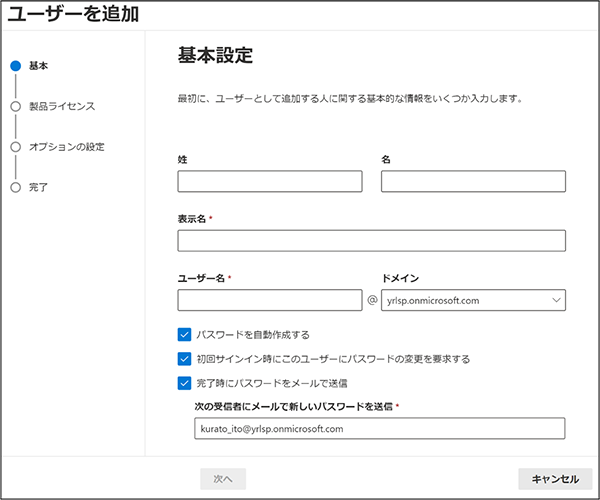Open the ドメイン dropdown chevron
This screenshot has width=600, height=500.
click(x=556, y=300)
